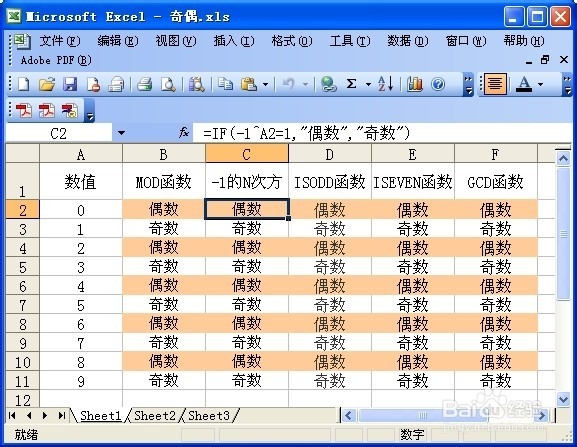Click vertical scrollbar down arrow
577x447 pixels.
[x=563, y=399]
